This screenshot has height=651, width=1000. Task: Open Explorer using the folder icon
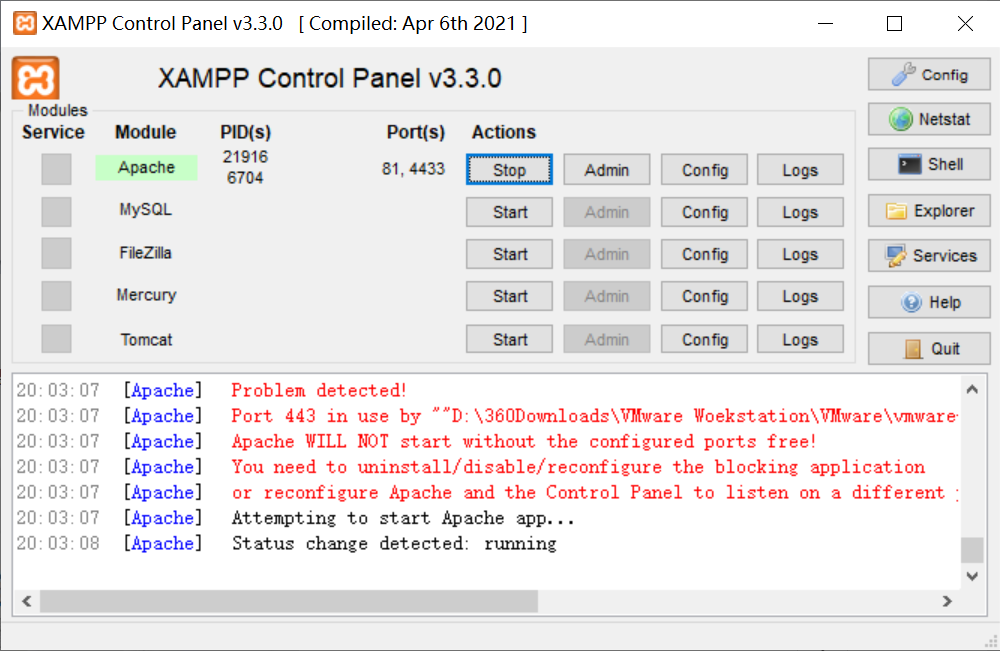coord(928,210)
